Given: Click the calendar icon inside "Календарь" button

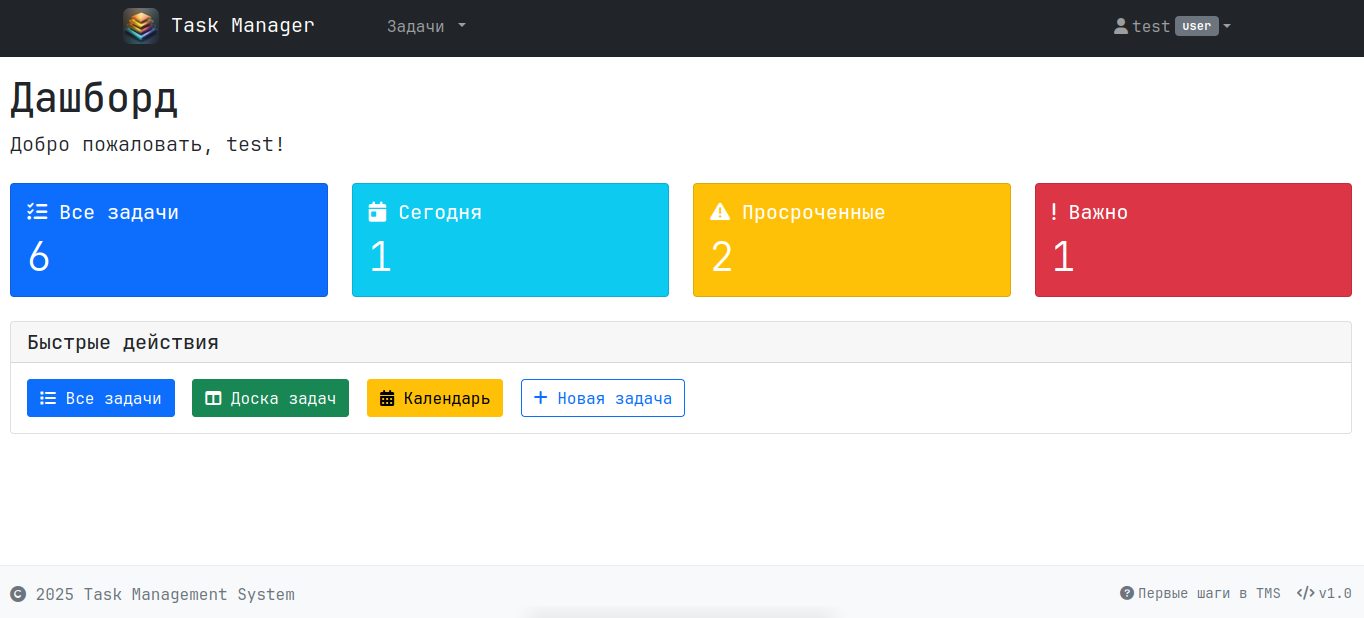Looking at the screenshot, I should (388, 398).
